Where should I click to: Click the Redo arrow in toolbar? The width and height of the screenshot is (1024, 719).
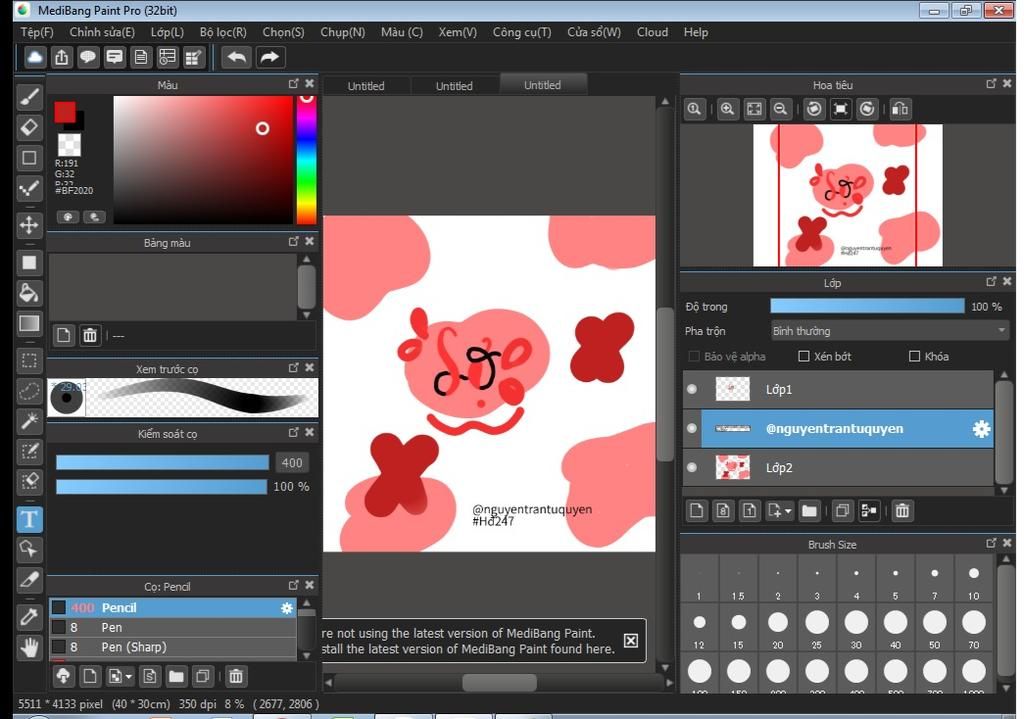(x=269, y=57)
